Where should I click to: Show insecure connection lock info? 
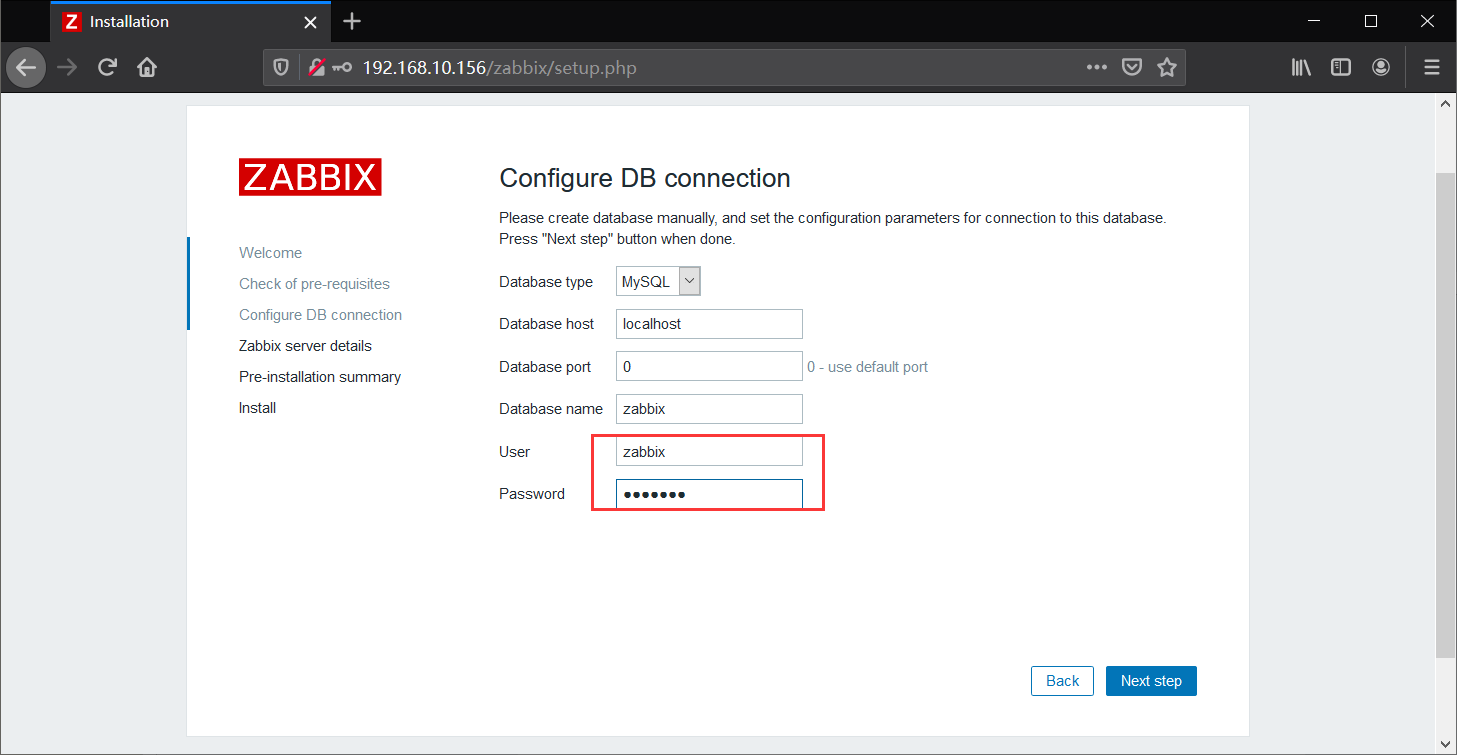pos(317,68)
